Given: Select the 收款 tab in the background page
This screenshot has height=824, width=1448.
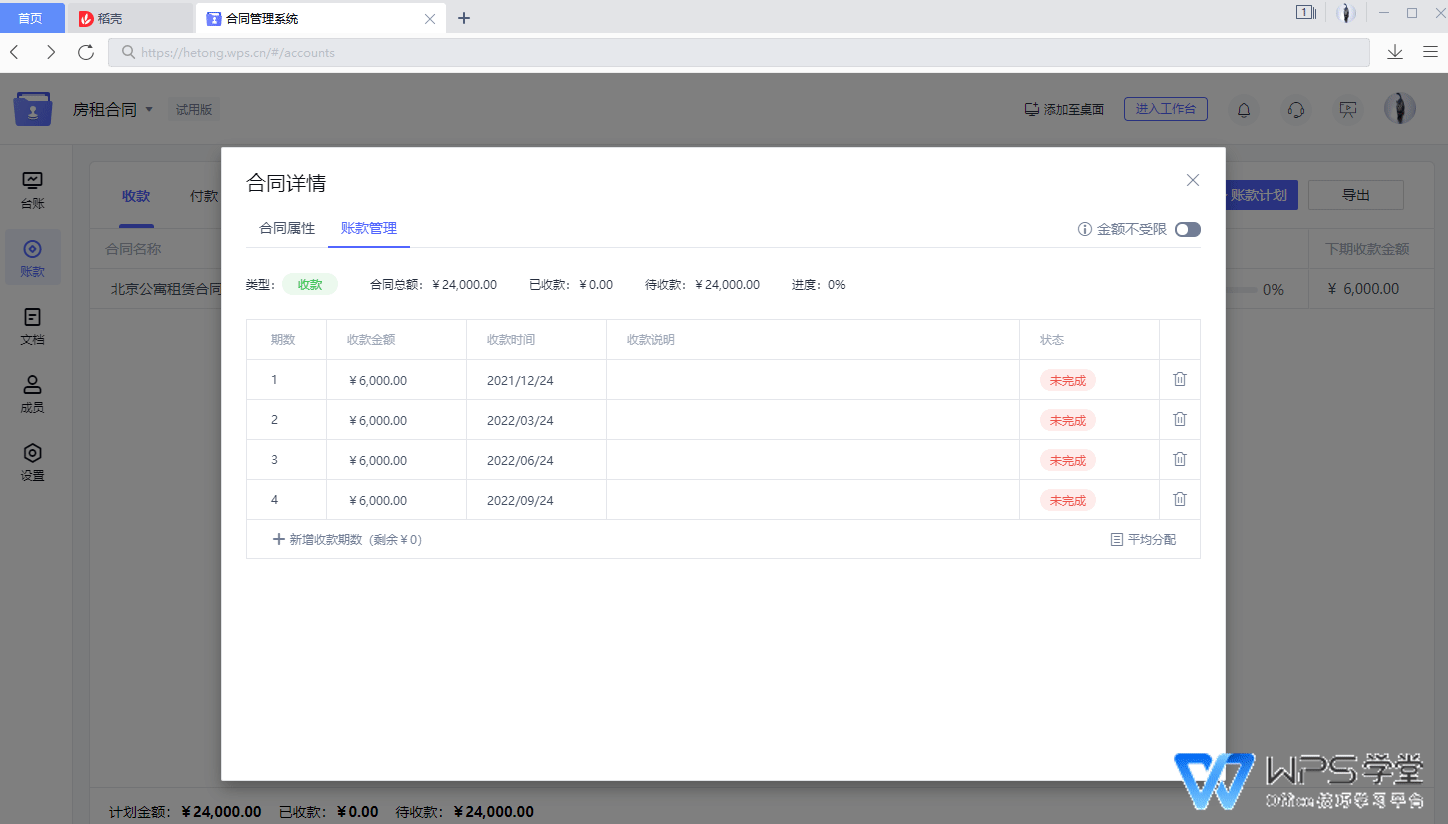Looking at the screenshot, I should pyautogui.click(x=136, y=196).
